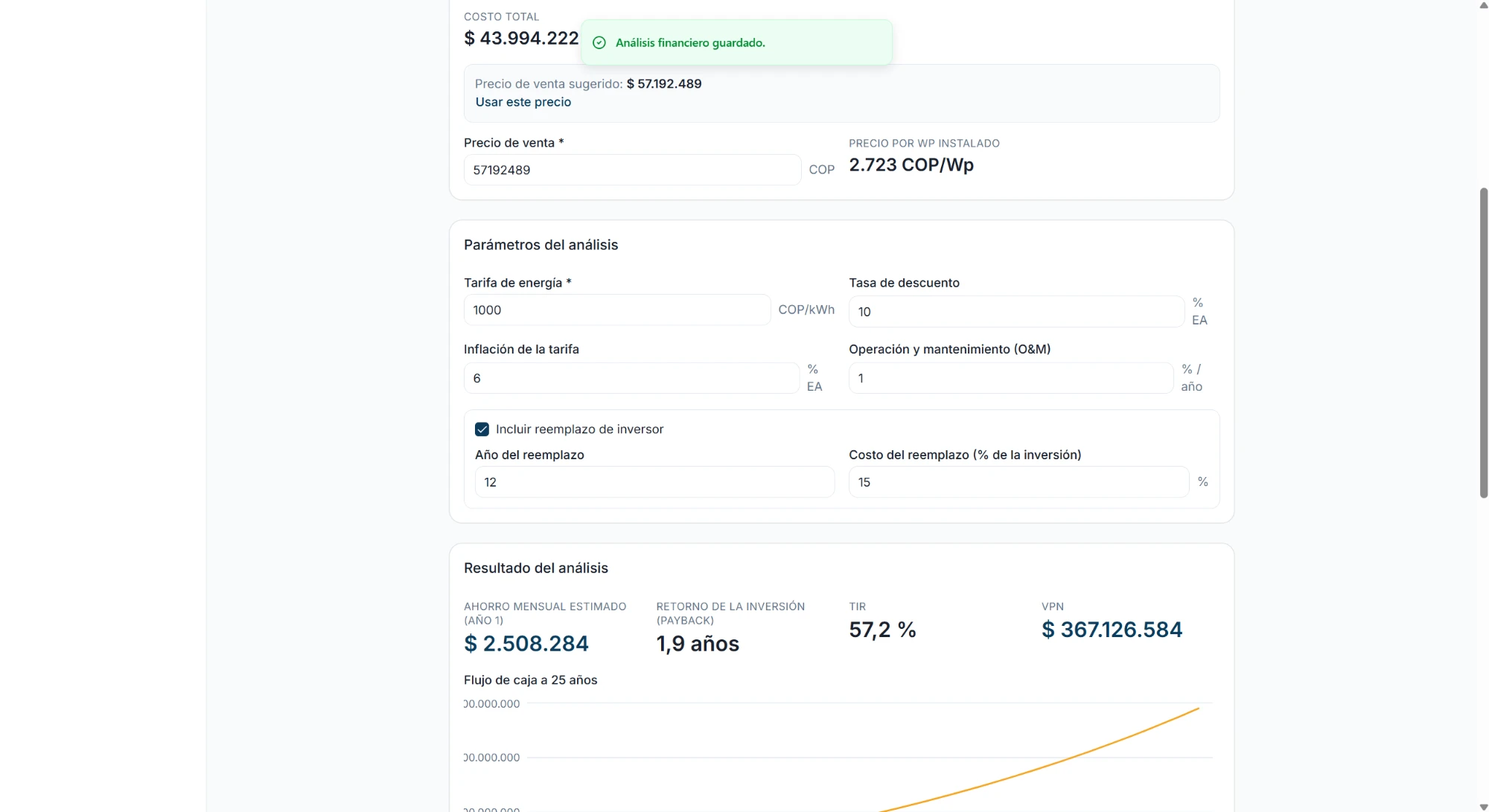Screen dimensions: 1489x812
Task: Click 'Análisis financiero guardado.' notification text
Action: click(x=690, y=43)
